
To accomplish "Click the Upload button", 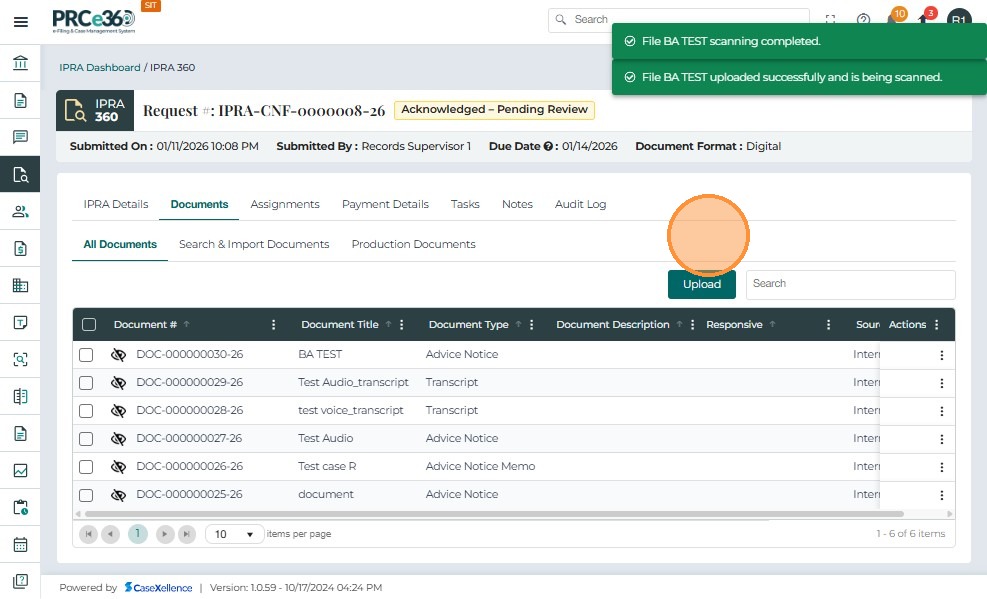I will coord(701,284).
